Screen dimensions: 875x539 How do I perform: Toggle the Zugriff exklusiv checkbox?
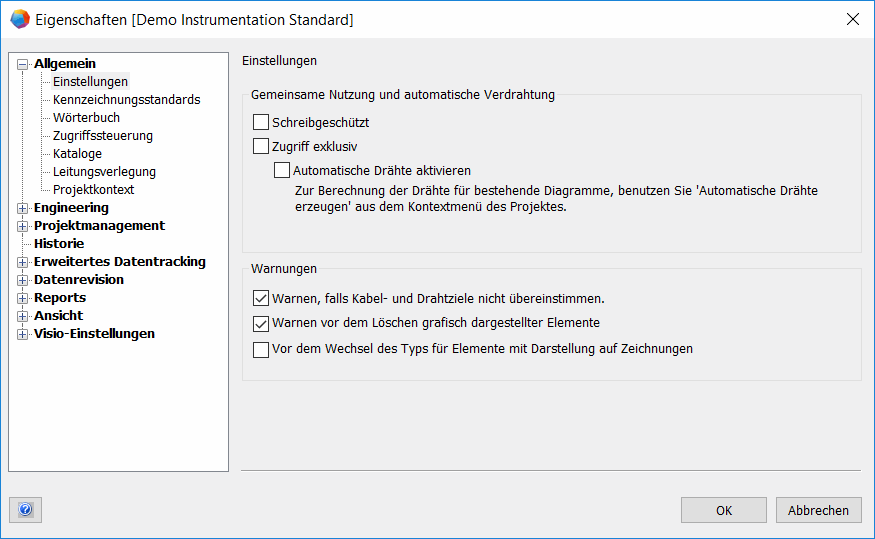tap(261, 146)
